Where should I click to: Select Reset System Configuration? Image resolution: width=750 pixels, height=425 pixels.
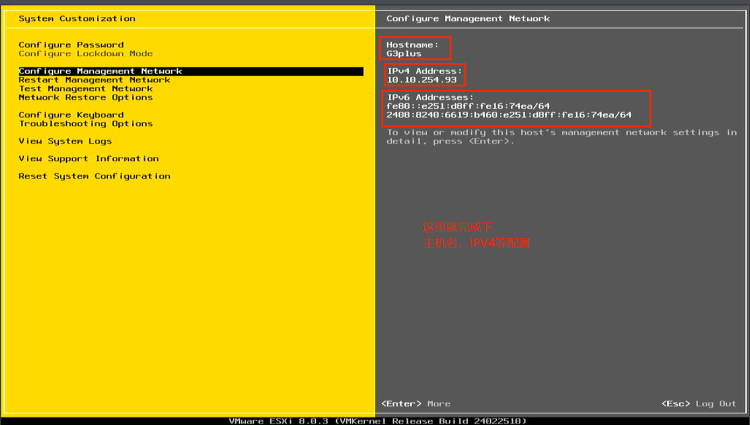click(94, 176)
